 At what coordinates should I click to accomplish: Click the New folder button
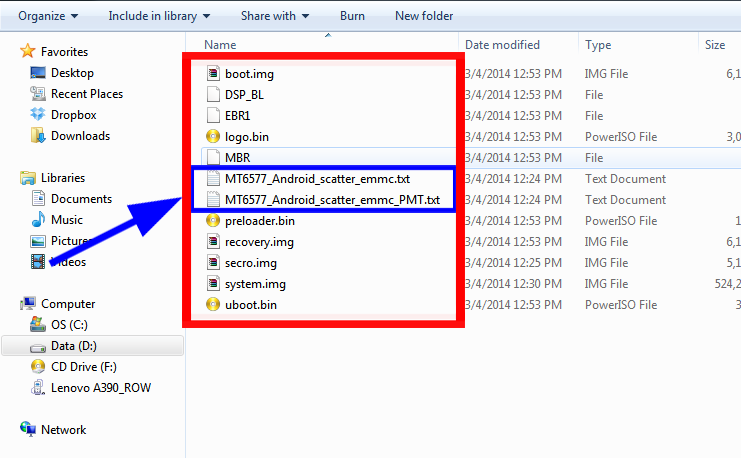pos(424,16)
